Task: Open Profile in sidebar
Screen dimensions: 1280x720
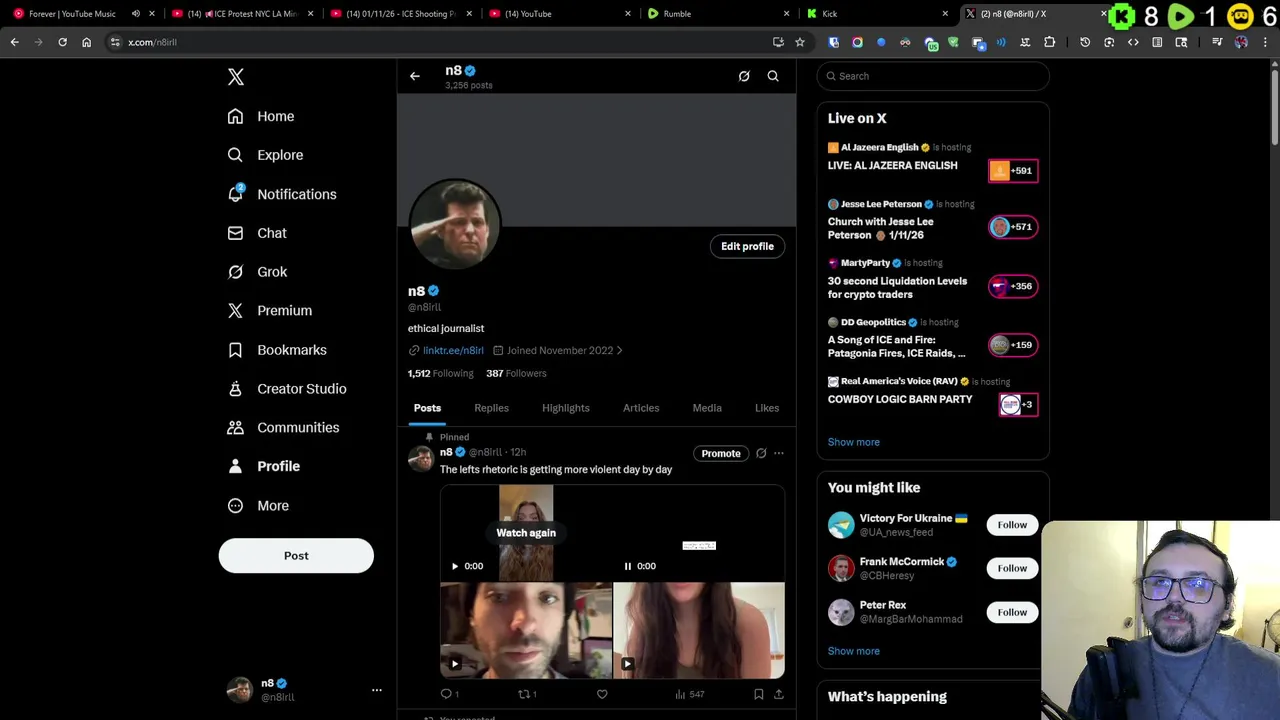Action: [x=264, y=466]
